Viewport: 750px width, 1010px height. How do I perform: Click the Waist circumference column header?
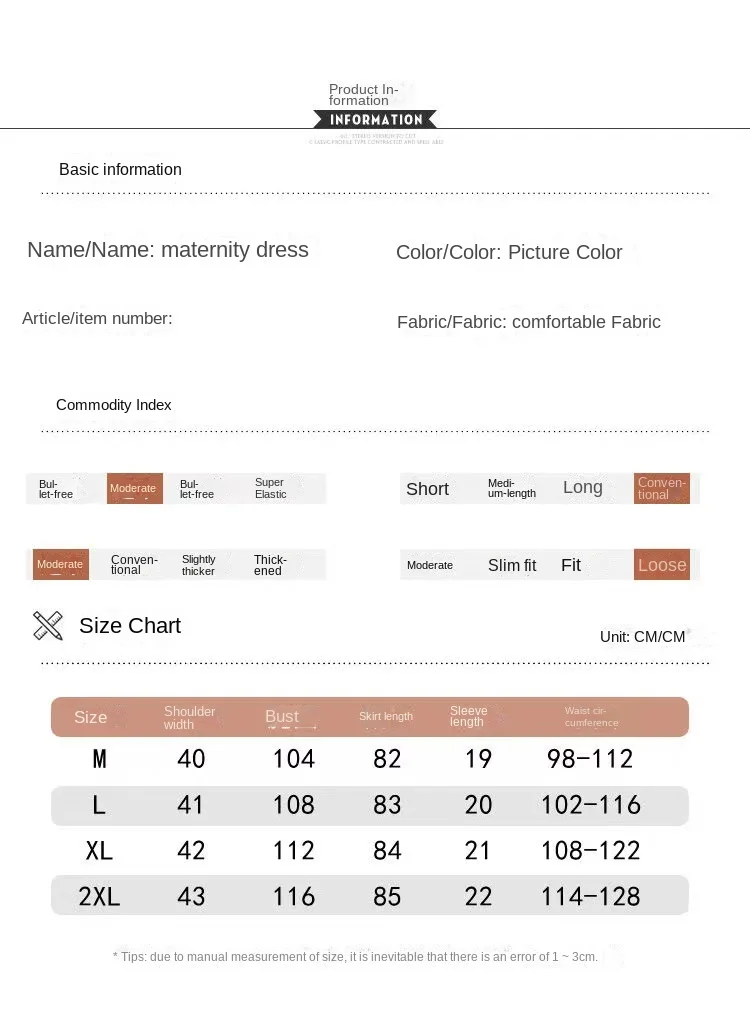pyautogui.click(x=591, y=716)
